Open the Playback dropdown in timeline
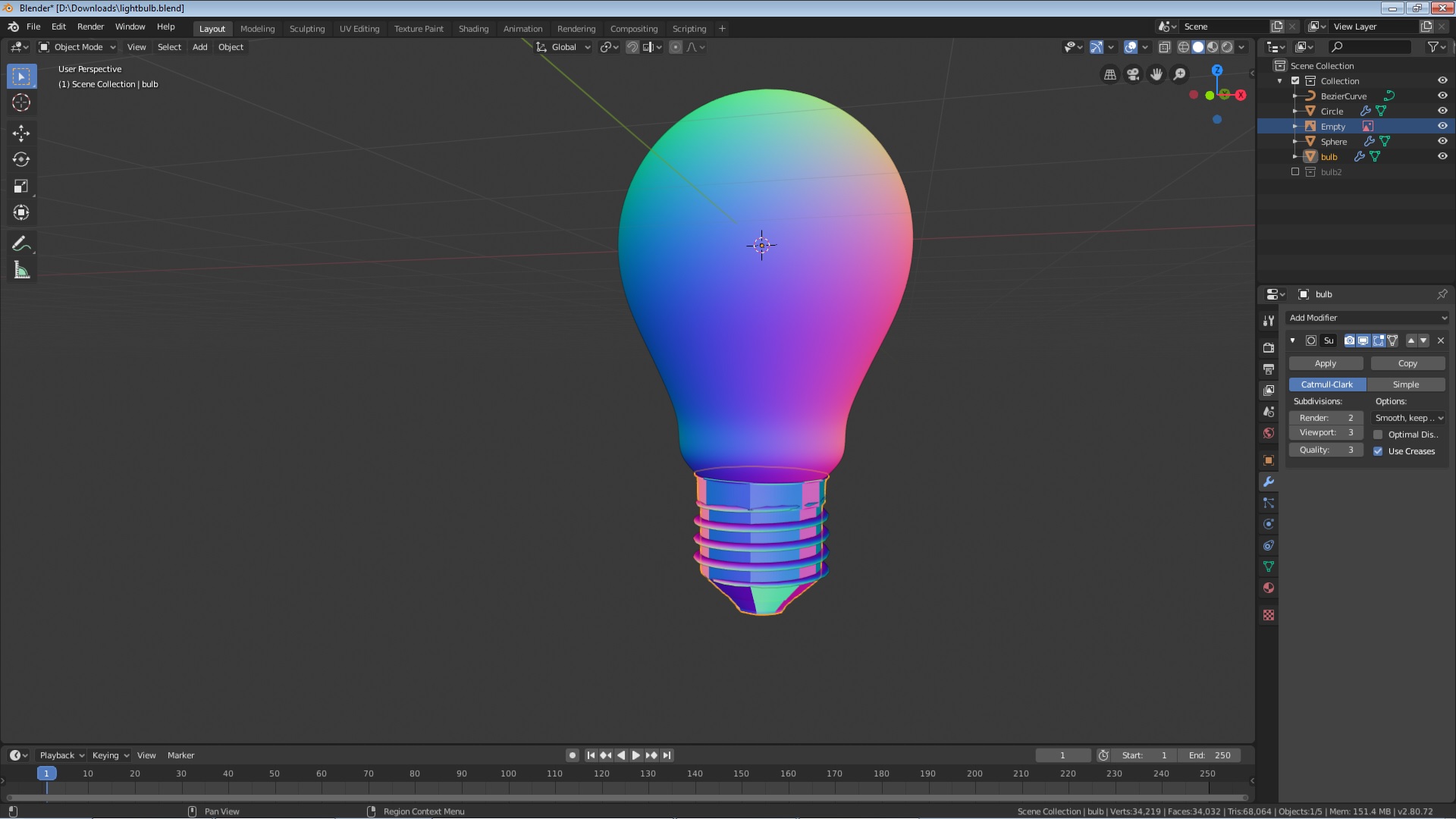The width and height of the screenshot is (1456, 819). click(61, 755)
